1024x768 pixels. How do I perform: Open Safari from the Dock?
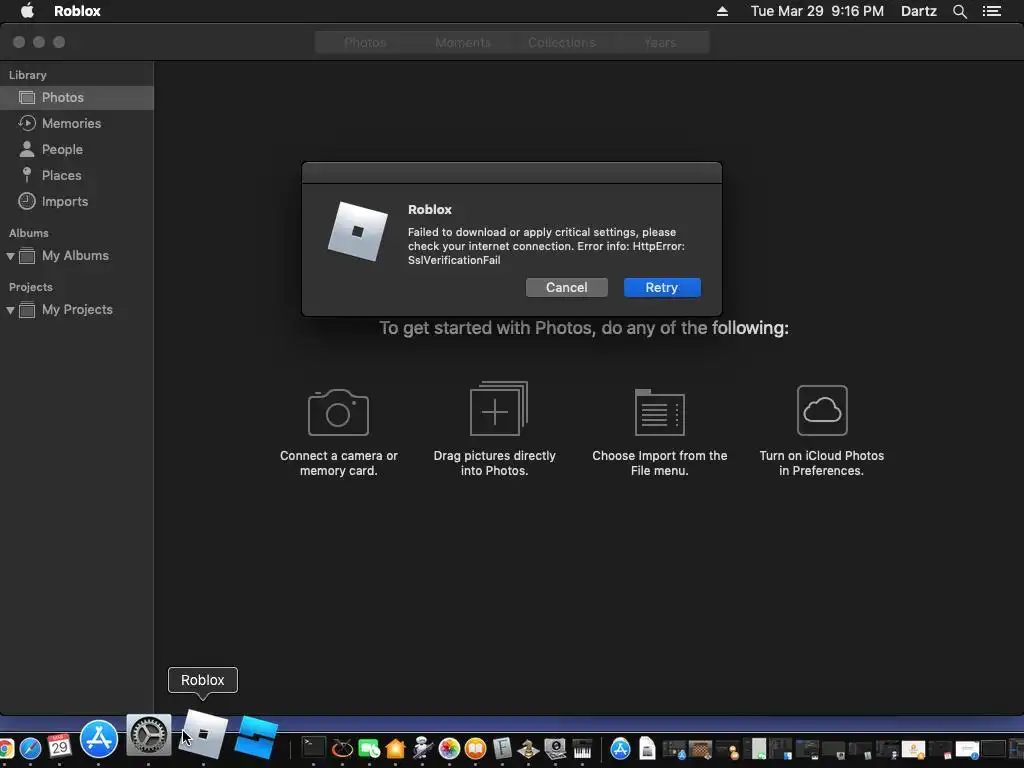point(30,748)
